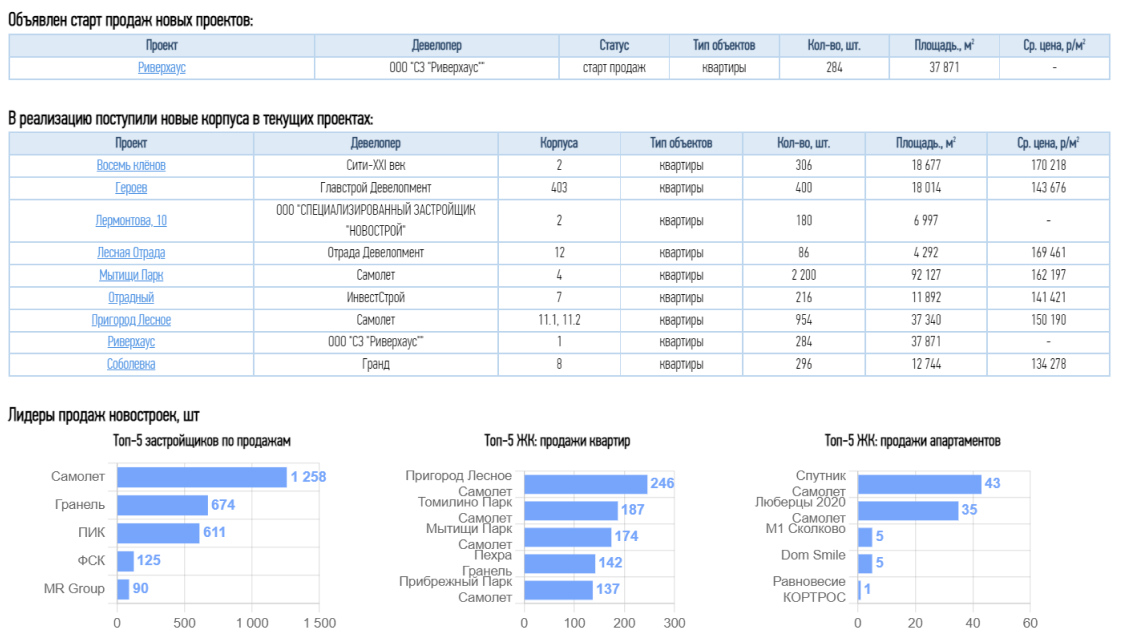Click the Спутник apartments bar showing 43
This screenshot has width=1123, height=638.
tap(919, 484)
